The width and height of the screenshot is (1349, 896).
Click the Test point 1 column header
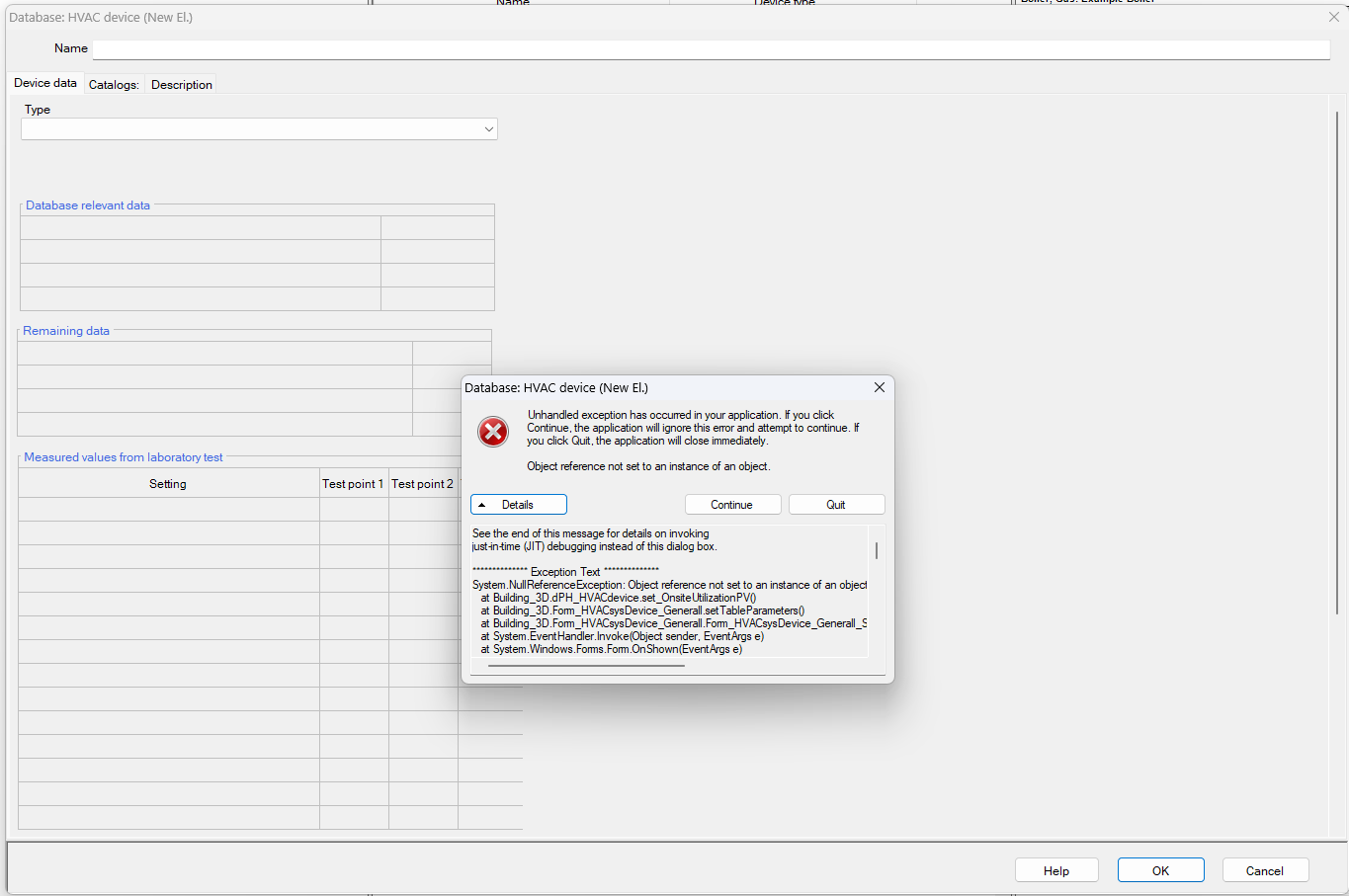[353, 483]
